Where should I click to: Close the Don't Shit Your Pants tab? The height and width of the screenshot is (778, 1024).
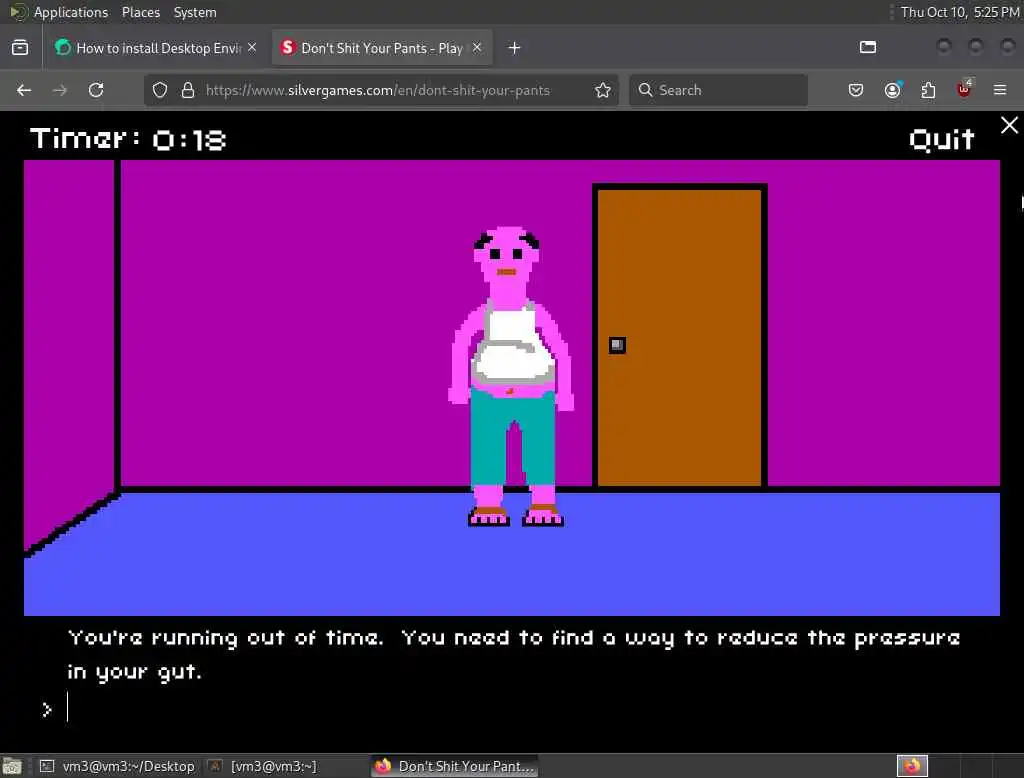477,47
